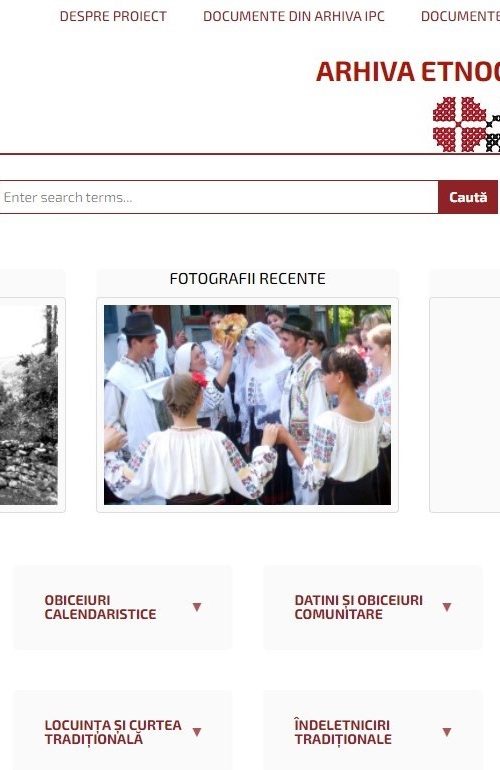The height and width of the screenshot is (770, 500).
Task: Focus the search terms input field
Action: (x=219, y=197)
